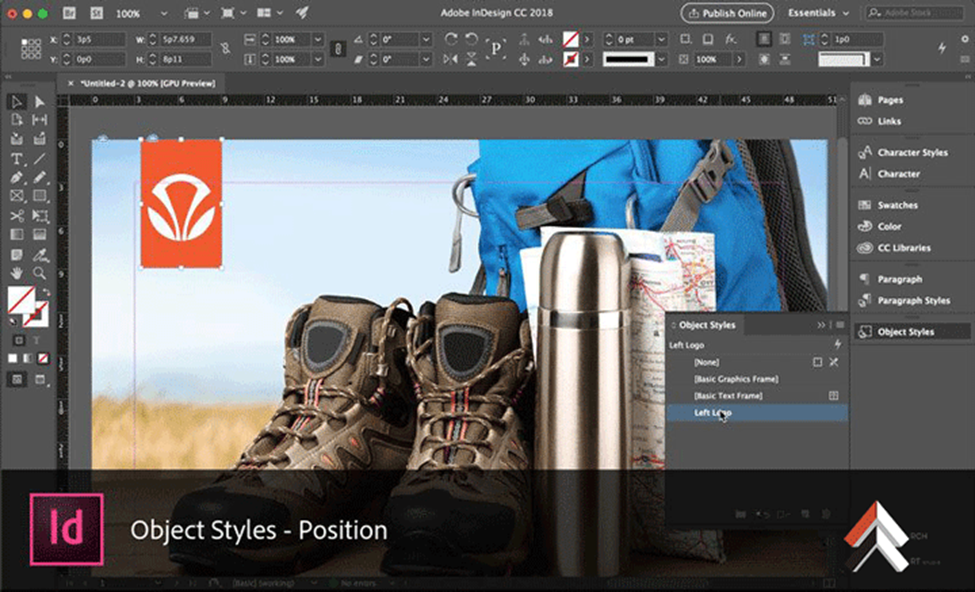
Task: Open the Paragraph Styles panel
Action: tap(913, 300)
